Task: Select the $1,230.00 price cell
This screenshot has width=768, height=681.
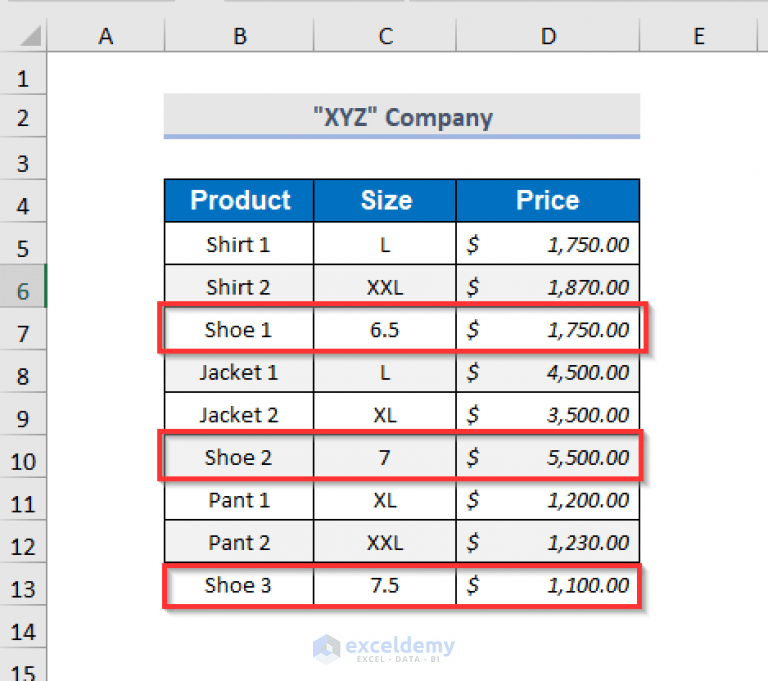Action: coord(548,542)
